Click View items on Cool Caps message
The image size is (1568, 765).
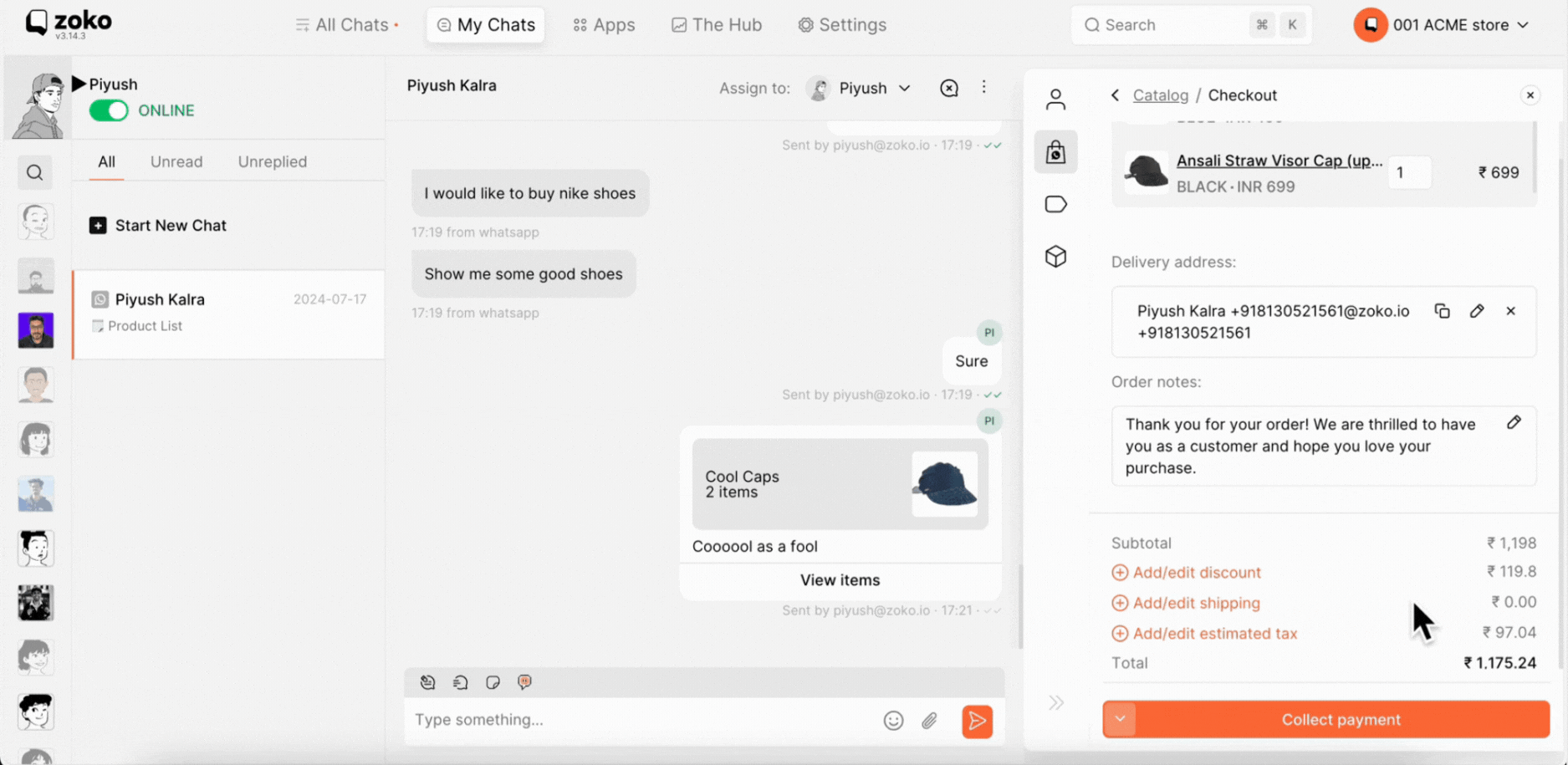point(840,580)
